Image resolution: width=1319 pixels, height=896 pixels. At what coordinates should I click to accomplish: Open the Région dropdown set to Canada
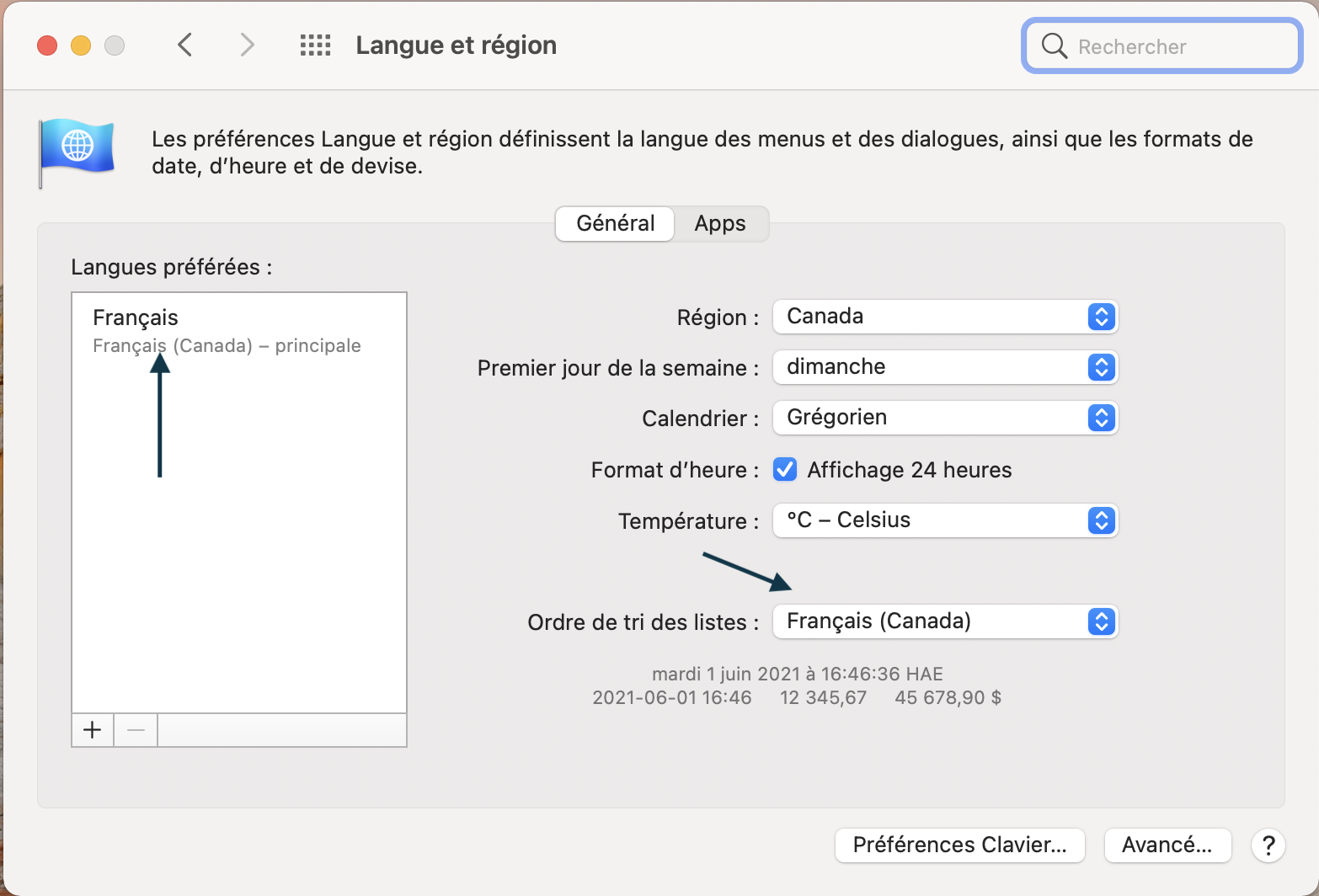tap(945, 317)
